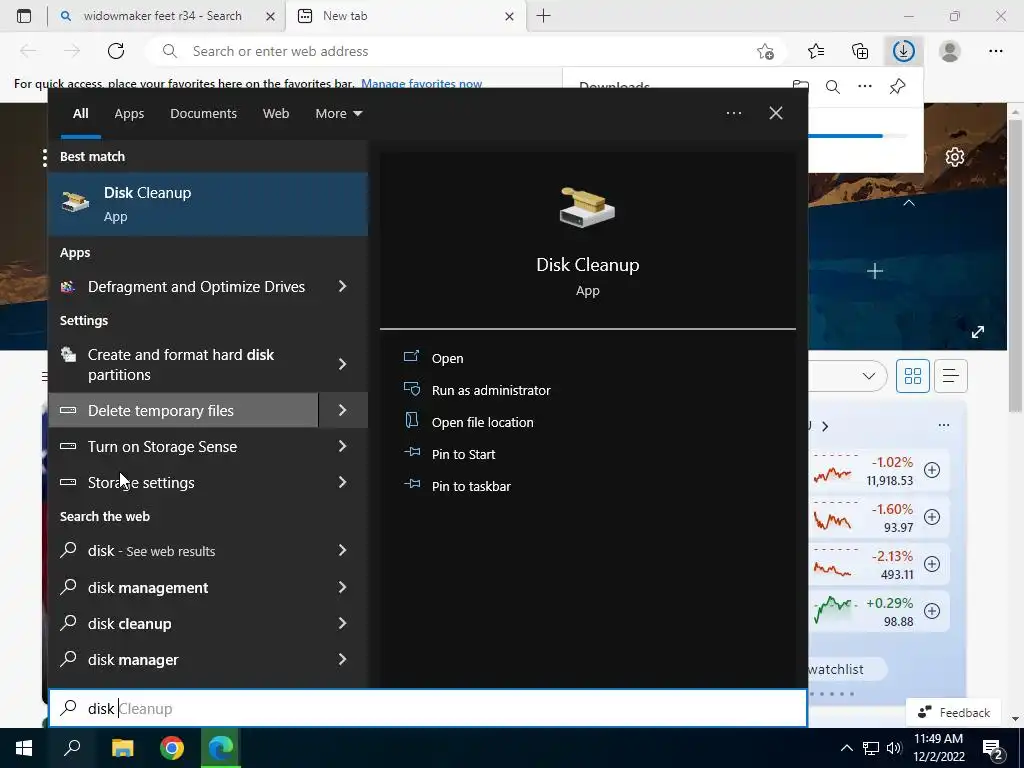Image resolution: width=1024 pixels, height=768 pixels.
Task: Click the Create and format hard disk partitions icon
Action: pos(68,355)
